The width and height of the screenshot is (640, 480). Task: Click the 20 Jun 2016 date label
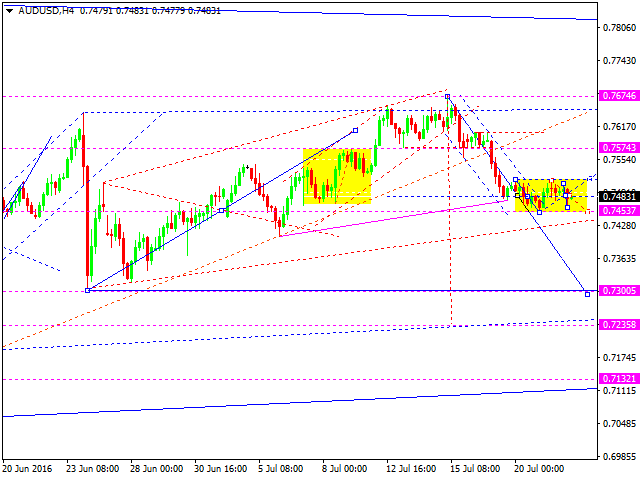[28, 469]
